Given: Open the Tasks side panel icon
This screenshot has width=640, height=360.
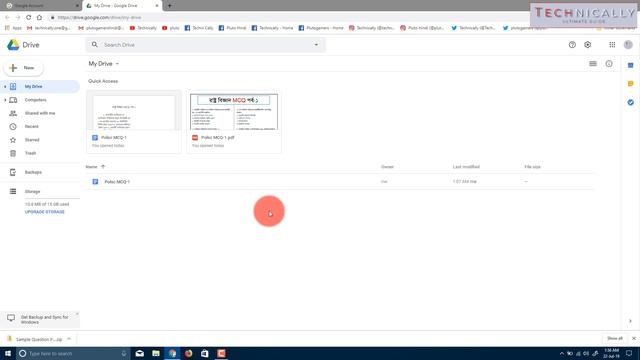Looking at the screenshot, I should click(x=631, y=102).
